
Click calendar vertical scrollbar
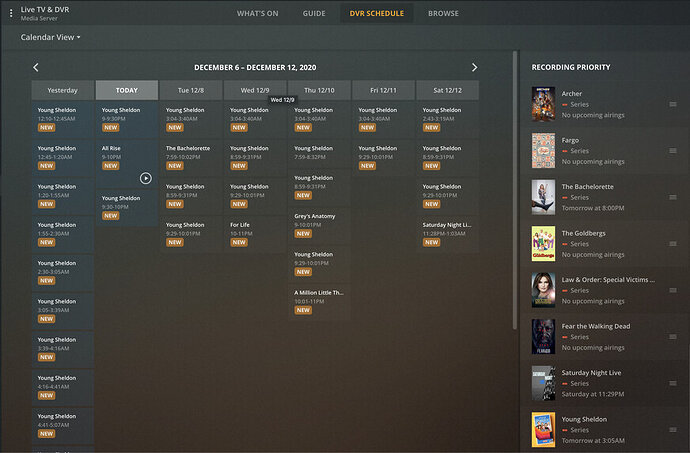514,190
